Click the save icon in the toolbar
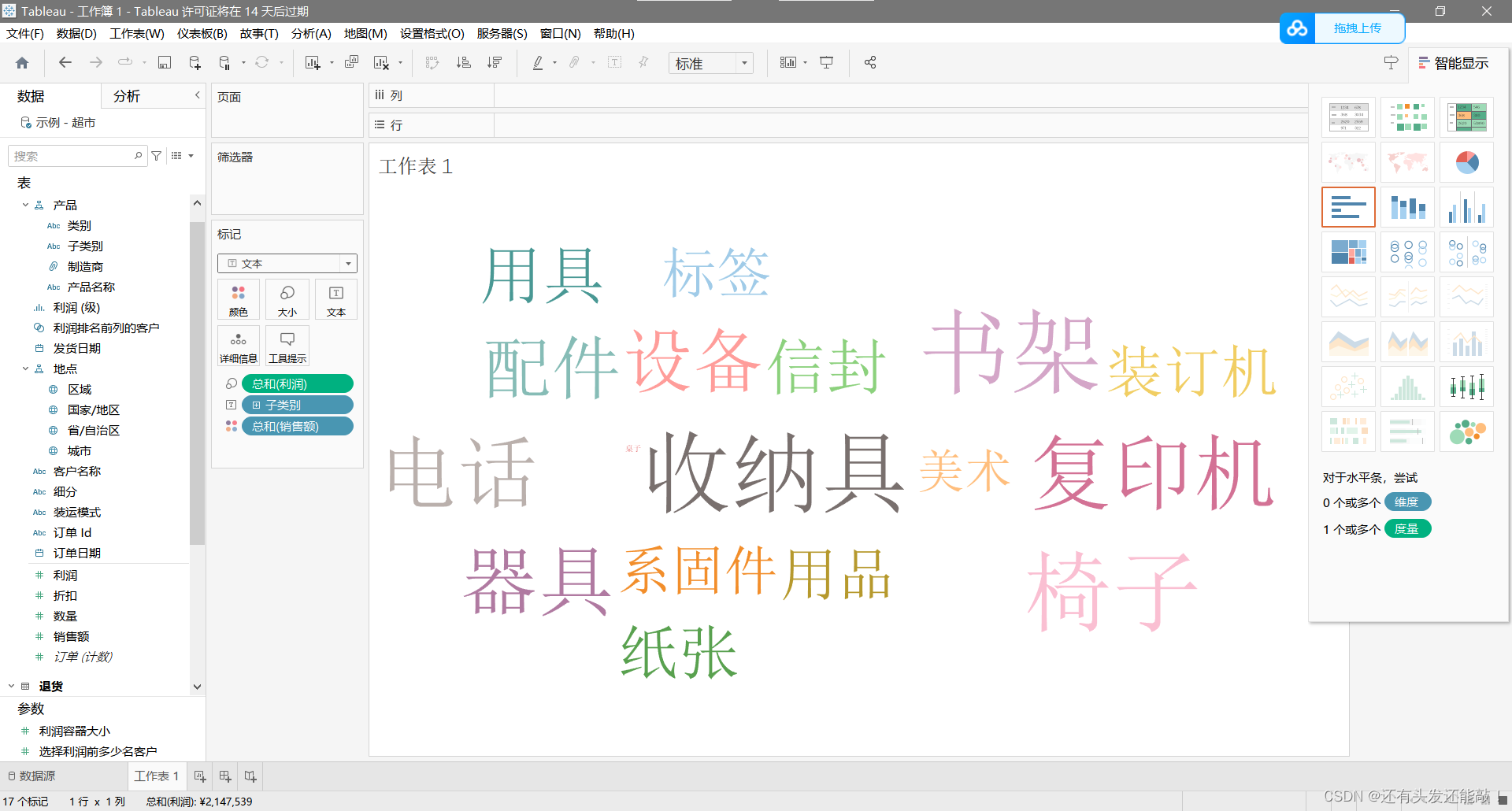 pos(164,62)
